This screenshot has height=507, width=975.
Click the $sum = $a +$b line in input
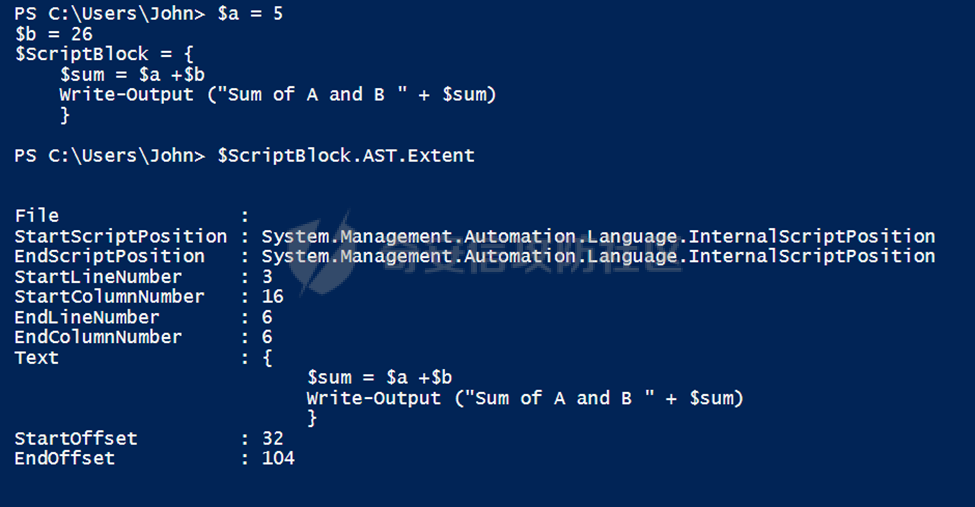pos(132,75)
